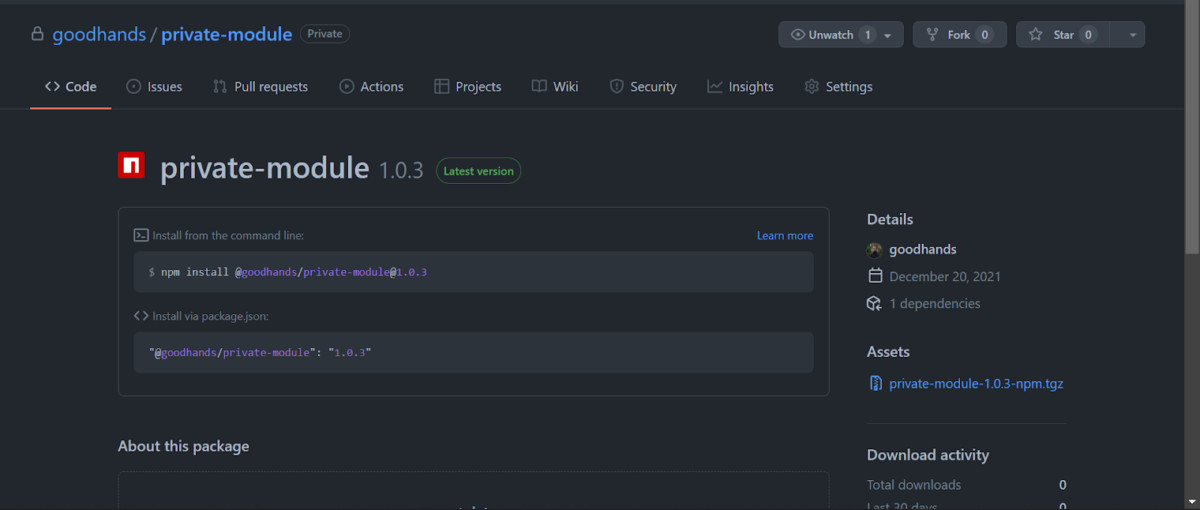
Task: Click the About this package heading
Action: (x=183, y=446)
